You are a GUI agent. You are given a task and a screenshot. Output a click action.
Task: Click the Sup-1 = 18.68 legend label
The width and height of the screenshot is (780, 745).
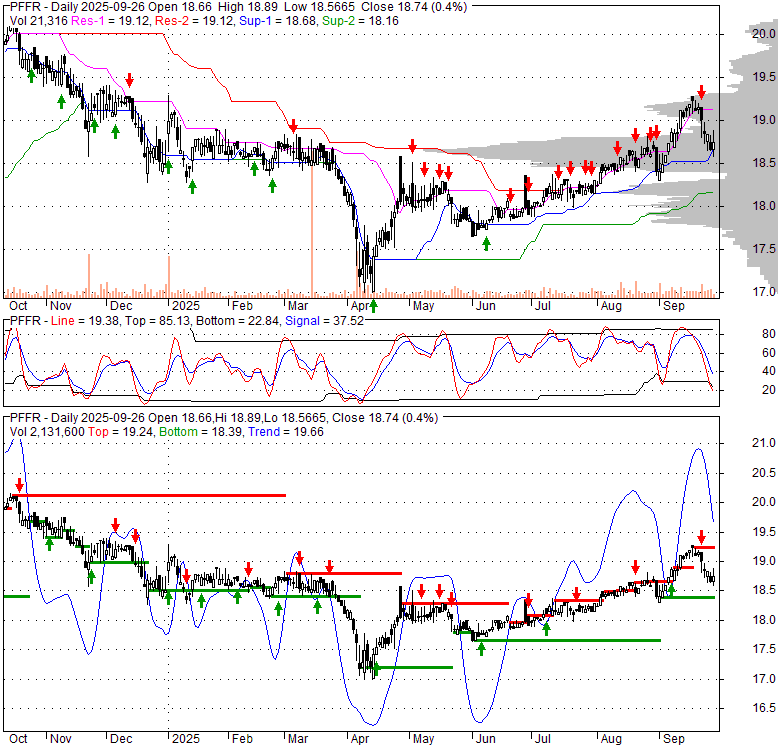tap(278, 21)
